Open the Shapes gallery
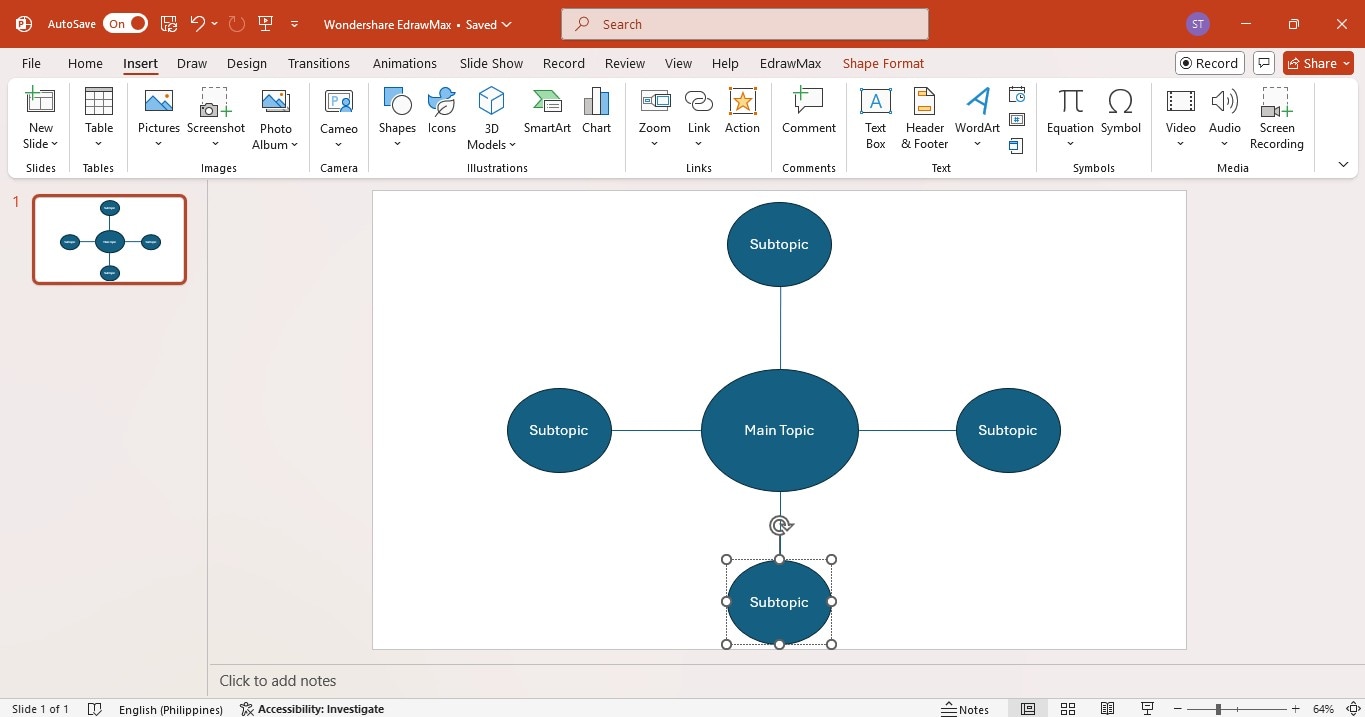The height and width of the screenshot is (717, 1365). 397,118
